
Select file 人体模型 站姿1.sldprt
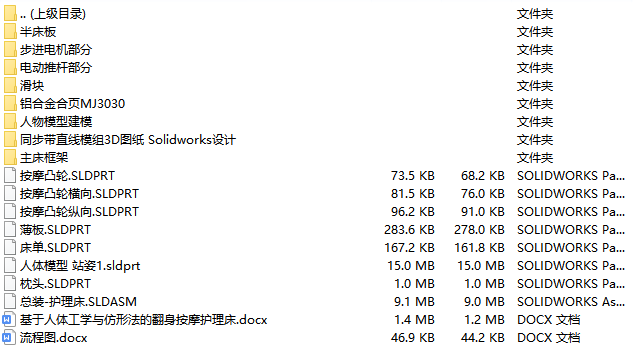click(80, 266)
